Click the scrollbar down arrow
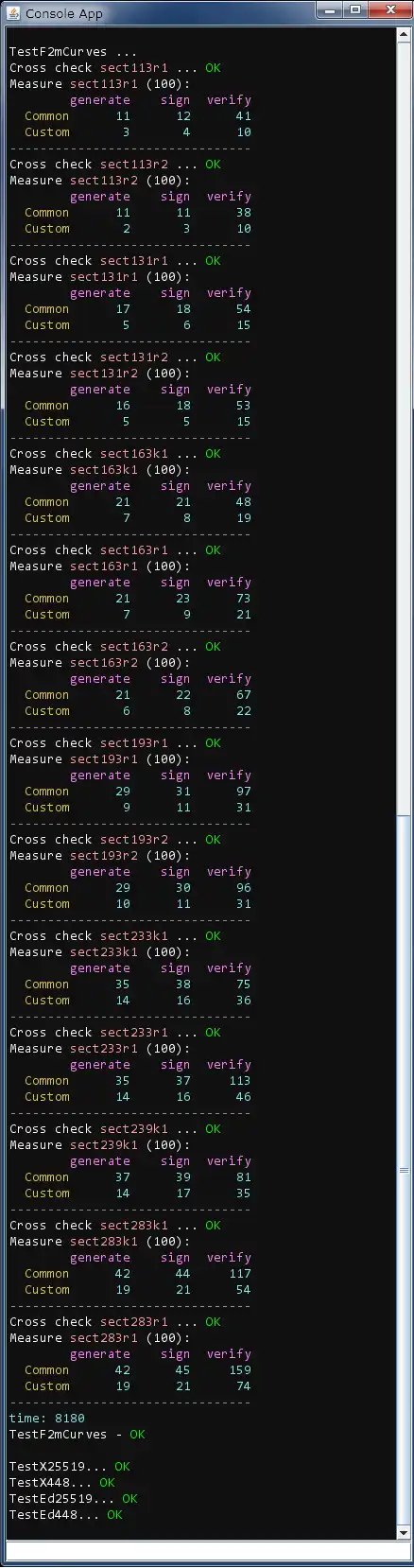The width and height of the screenshot is (414, 1568). click(404, 1532)
